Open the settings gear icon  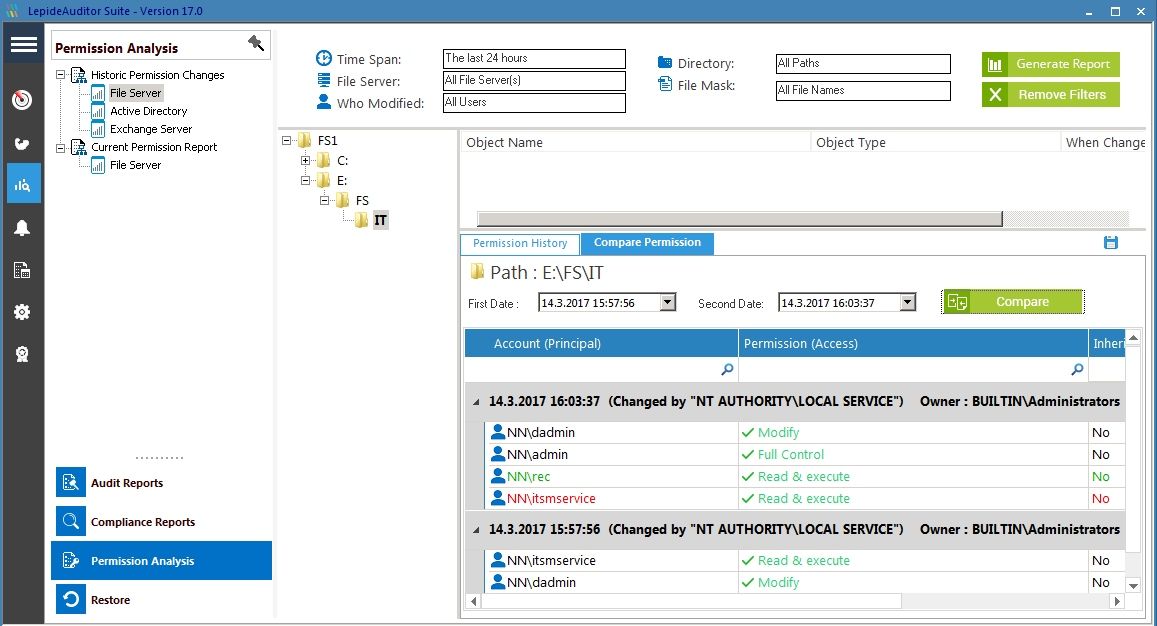tap(22, 312)
